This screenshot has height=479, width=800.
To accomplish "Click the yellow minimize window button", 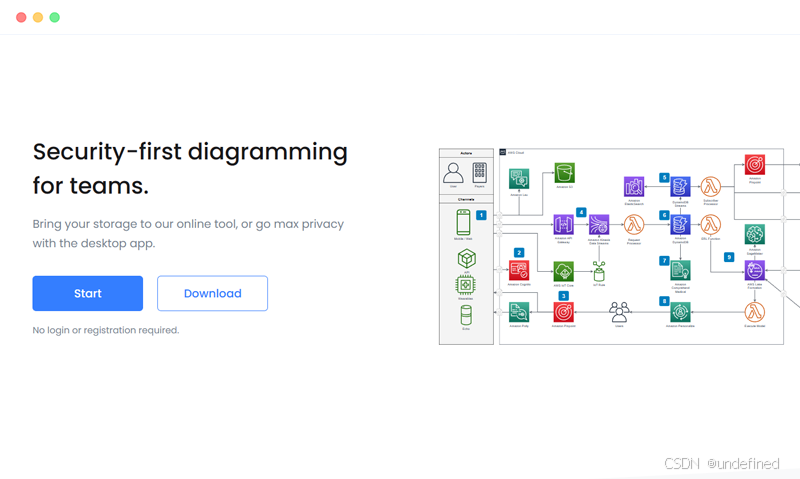I will (38, 17).
